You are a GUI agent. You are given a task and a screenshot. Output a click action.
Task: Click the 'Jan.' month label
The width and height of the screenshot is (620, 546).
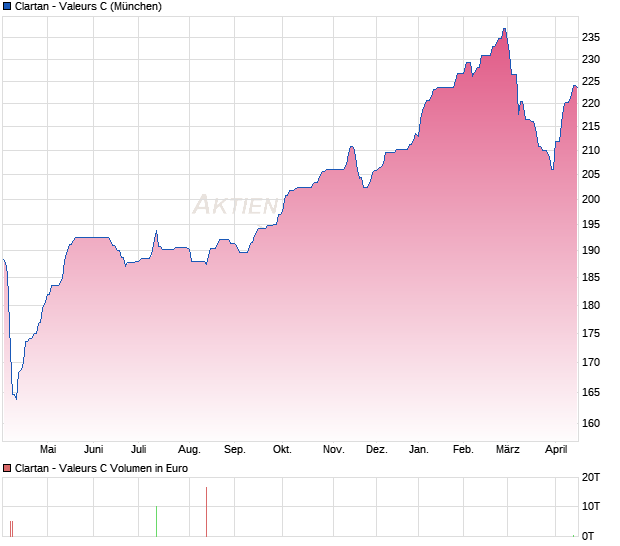tap(419, 450)
